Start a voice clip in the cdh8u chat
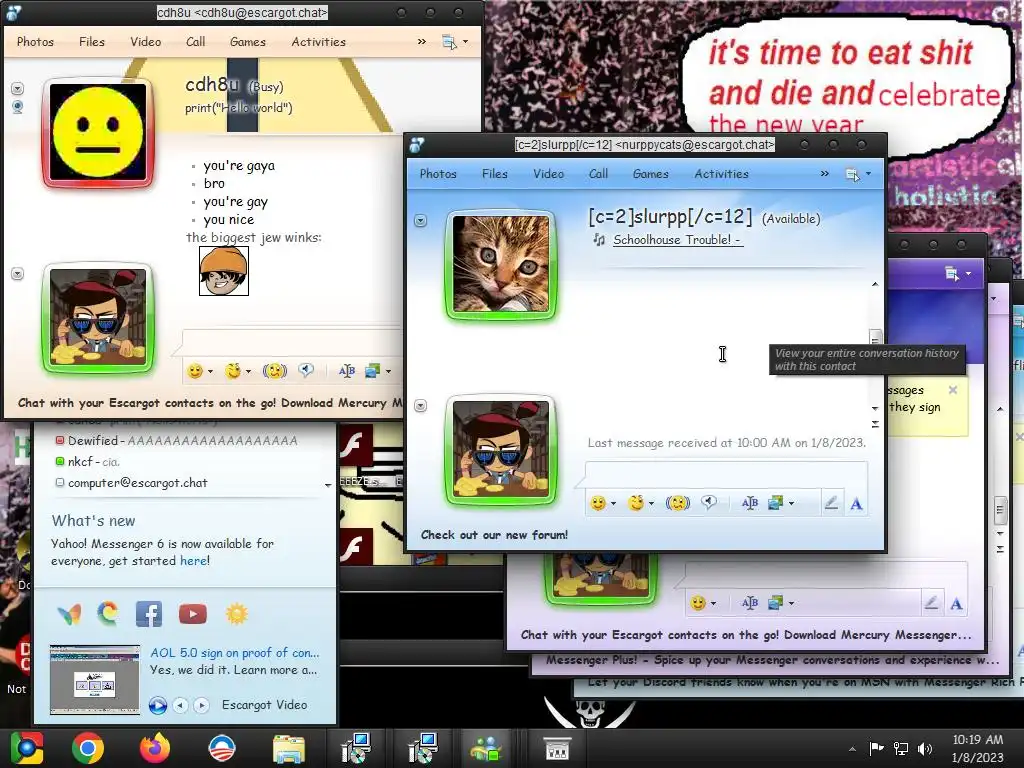This screenshot has width=1024, height=768. coord(306,370)
